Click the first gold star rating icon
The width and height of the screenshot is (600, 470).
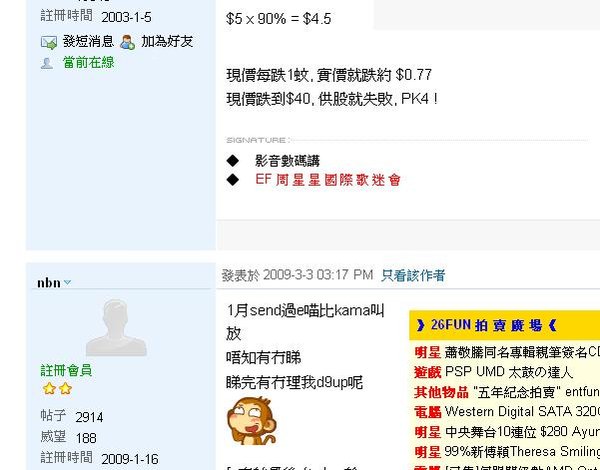(x=49, y=389)
